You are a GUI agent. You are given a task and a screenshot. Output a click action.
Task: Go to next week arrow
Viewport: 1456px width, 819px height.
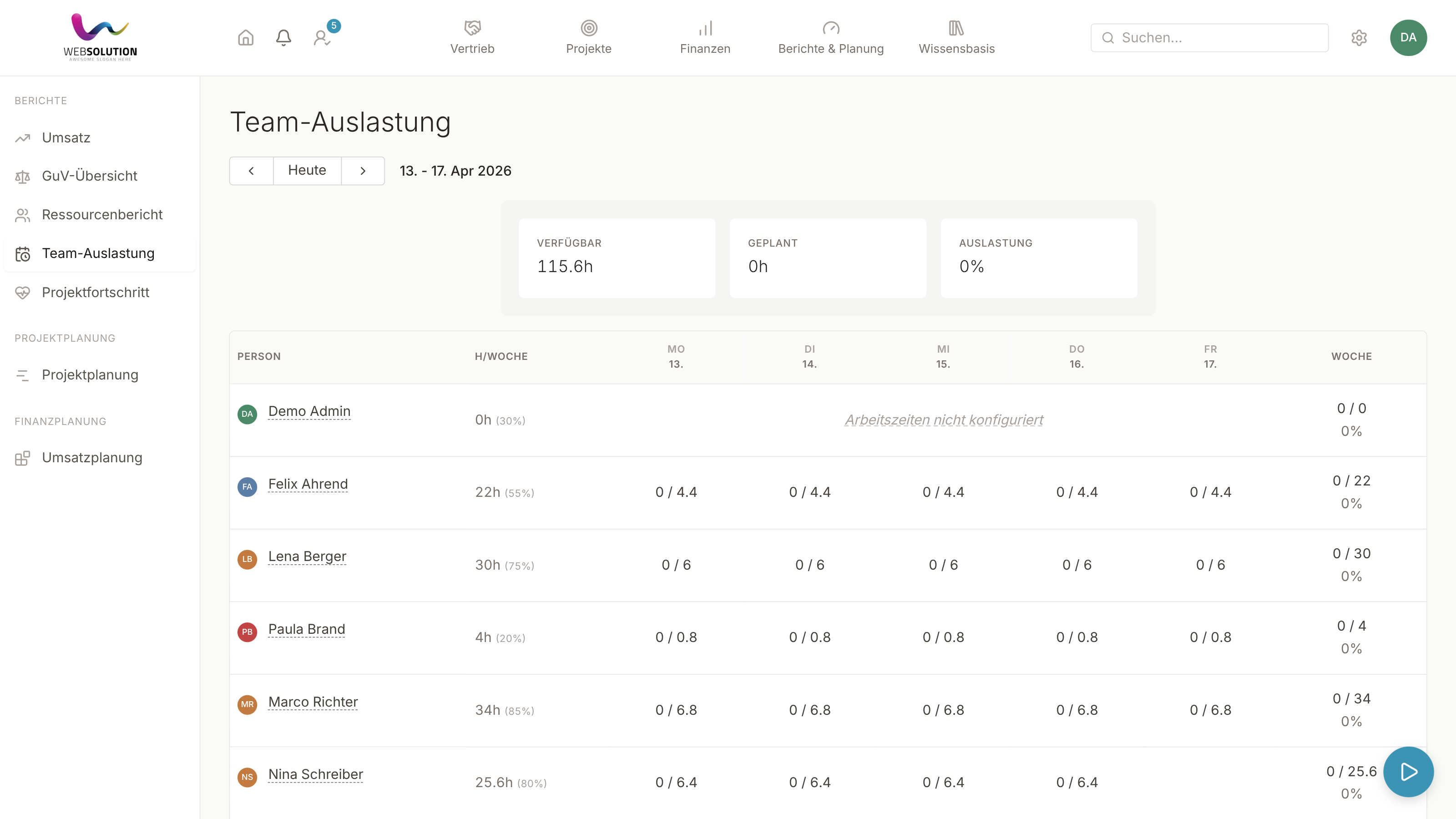click(x=363, y=171)
